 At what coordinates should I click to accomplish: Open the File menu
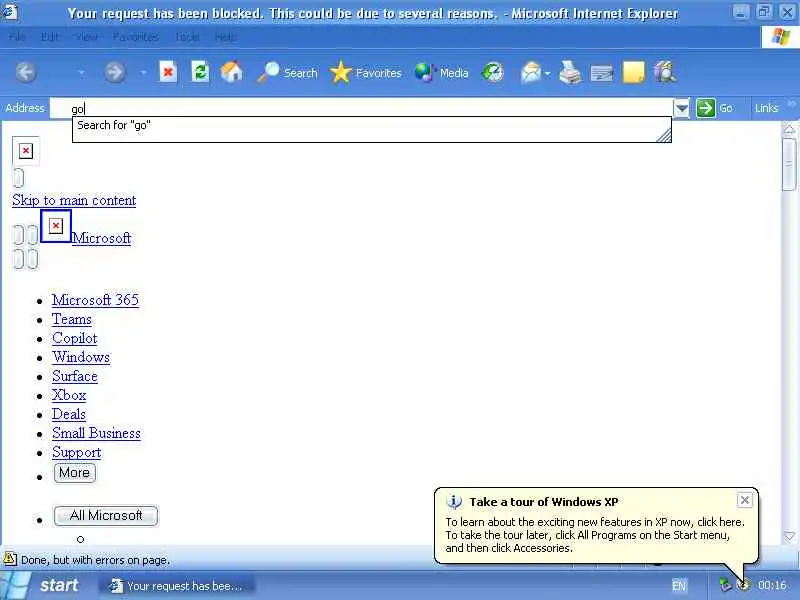pos(17,37)
